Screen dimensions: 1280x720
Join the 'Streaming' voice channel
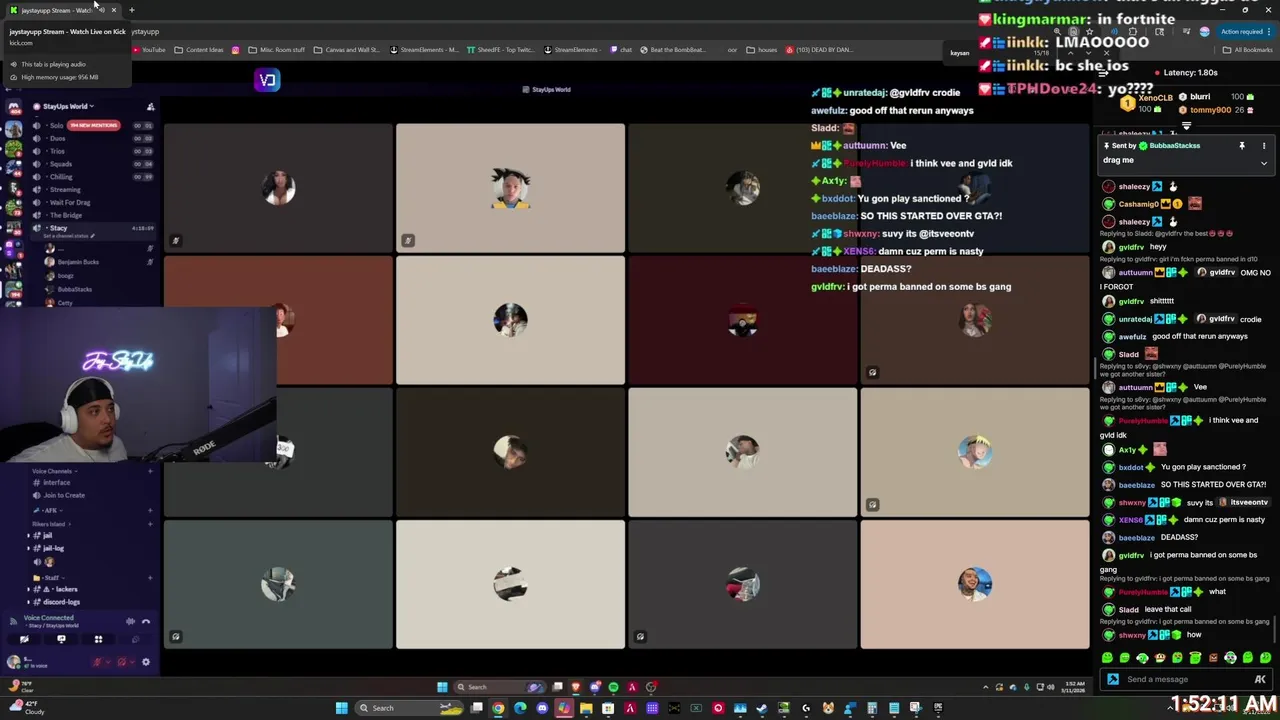(x=64, y=190)
